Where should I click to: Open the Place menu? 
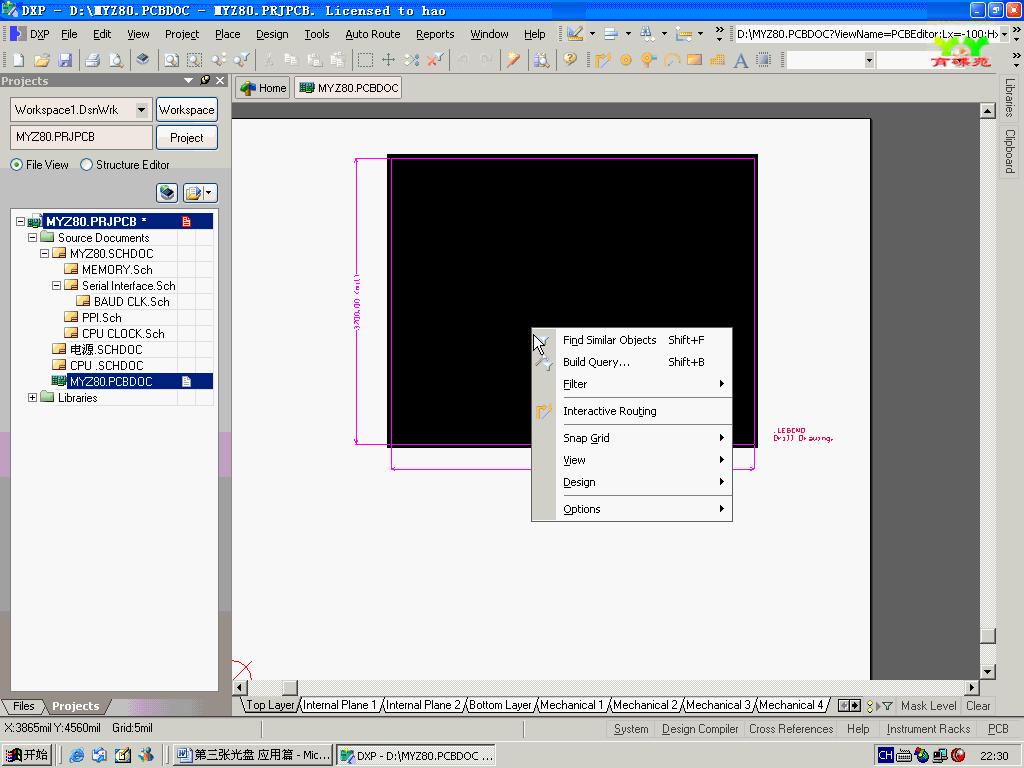[227, 34]
